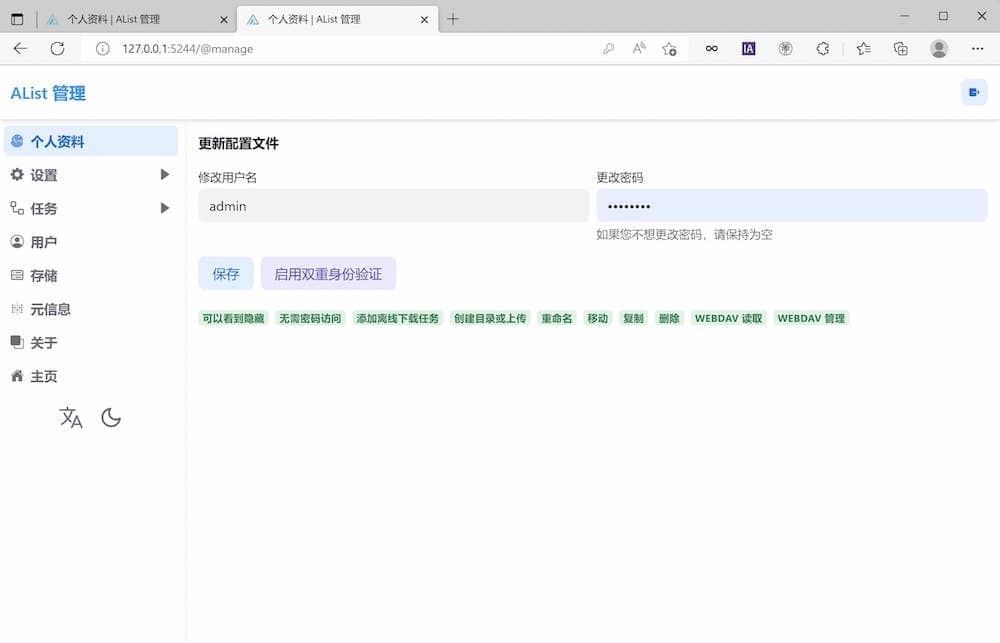The width and height of the screenshot is (1000, 643).
Task: Click 启用双重身份验证 button
Action: tap(328, 274)
